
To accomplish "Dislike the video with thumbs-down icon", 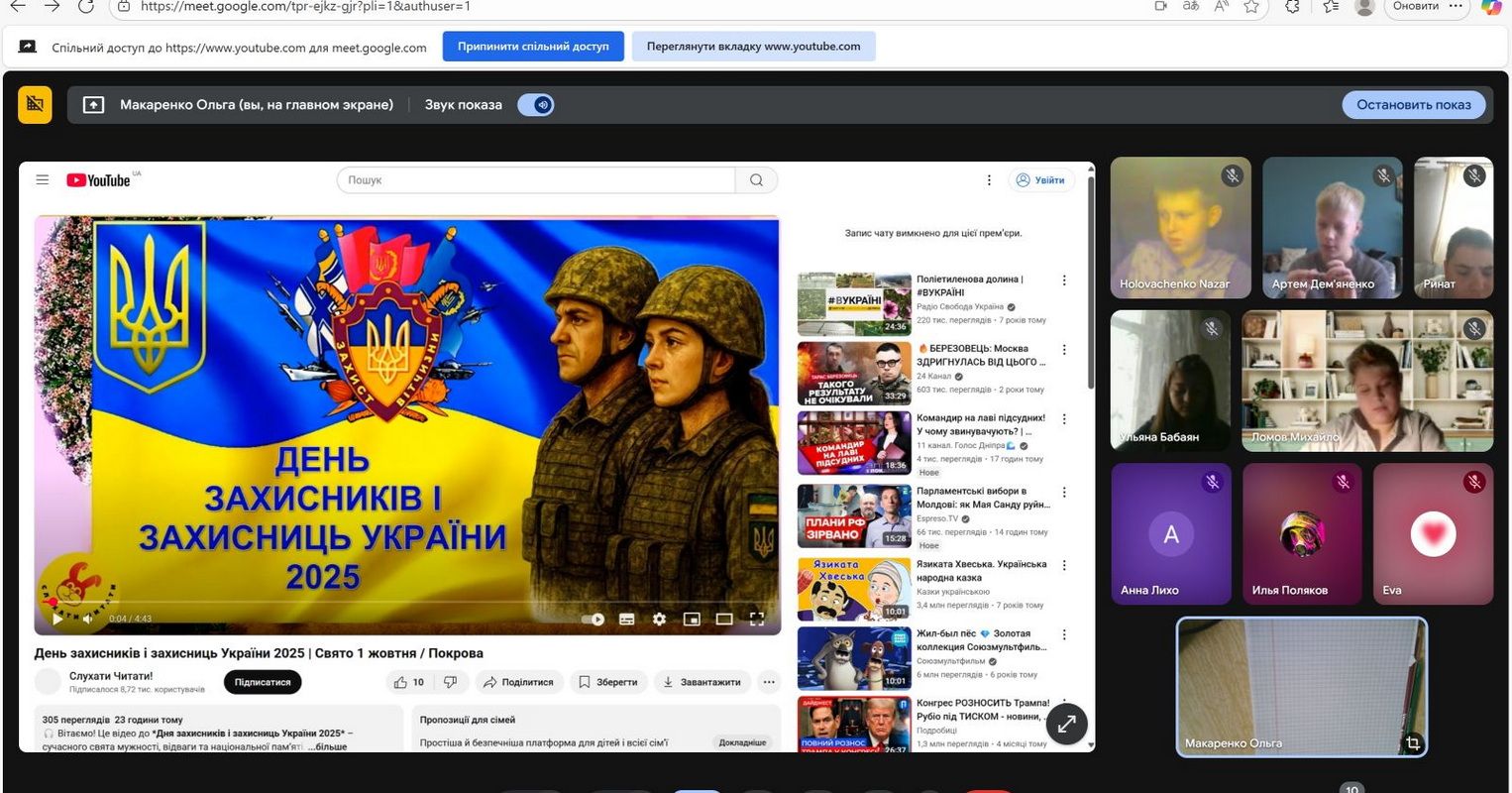I will (x=451, y=682).
